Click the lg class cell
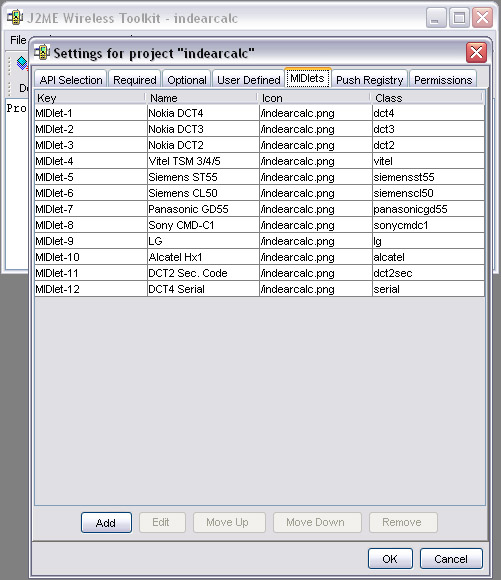The width and height of the screenshot is (501, 580). click(428, 241)
